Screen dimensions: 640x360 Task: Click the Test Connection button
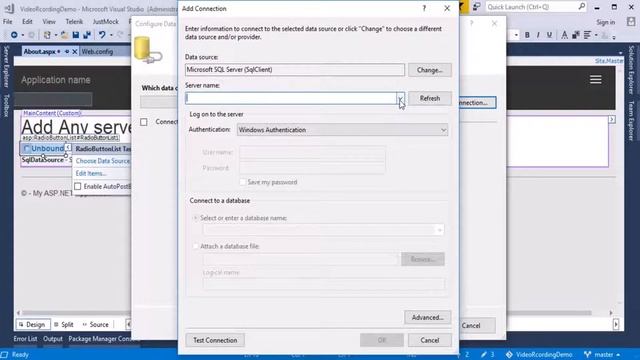215,340
